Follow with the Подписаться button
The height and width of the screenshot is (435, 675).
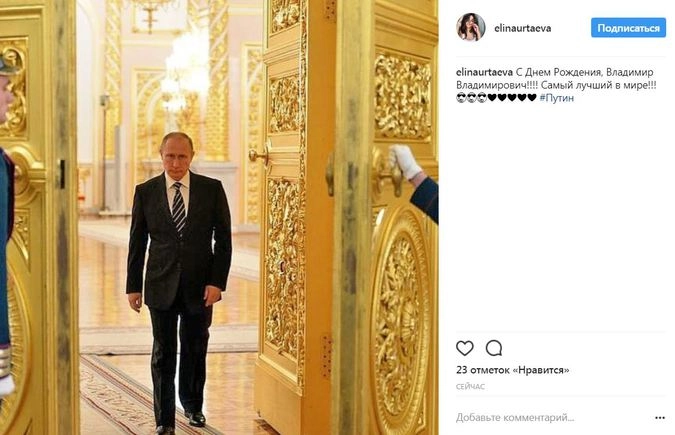628,28
